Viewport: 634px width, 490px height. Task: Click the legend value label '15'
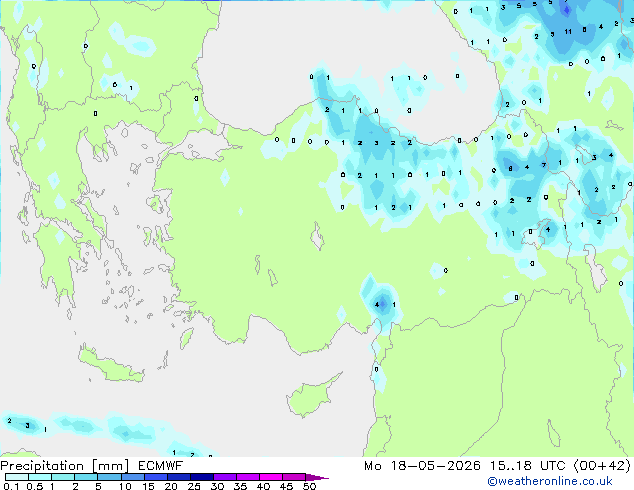[x=148, y=486]
